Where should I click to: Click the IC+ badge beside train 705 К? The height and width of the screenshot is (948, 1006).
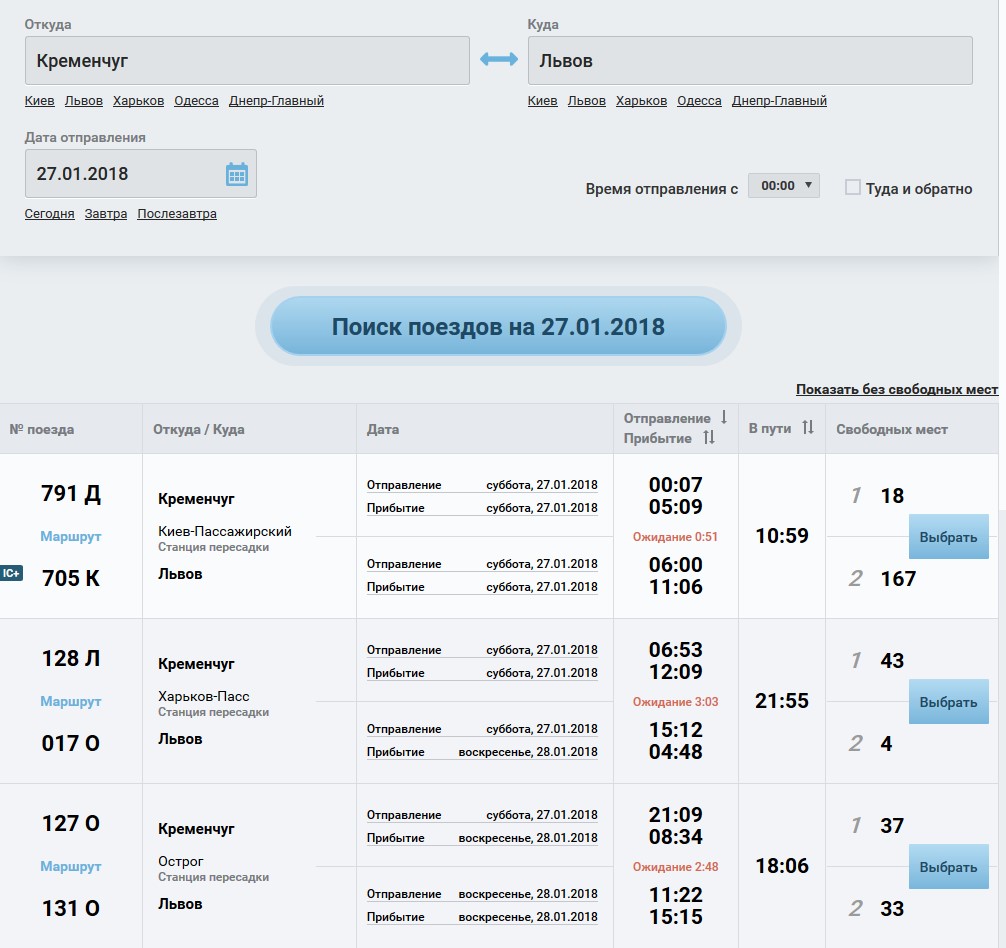11,573
